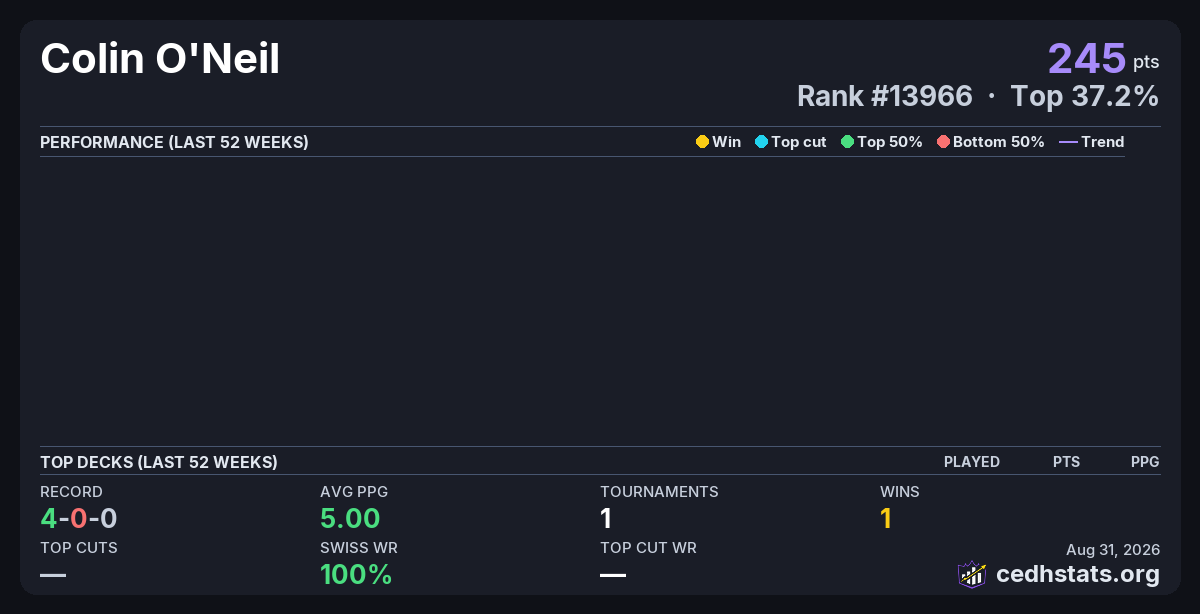Click the 4-0-0 record value
1200x614 pixels.
(79, 518)
